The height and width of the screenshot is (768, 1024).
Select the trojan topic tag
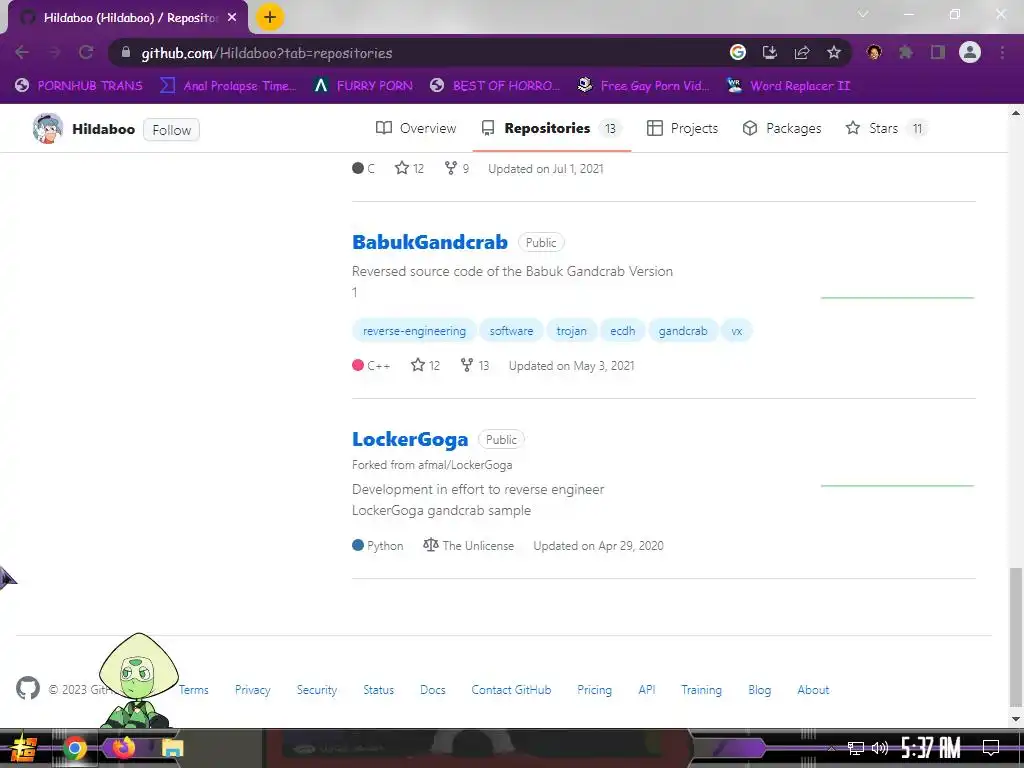(x=571, y=331)
